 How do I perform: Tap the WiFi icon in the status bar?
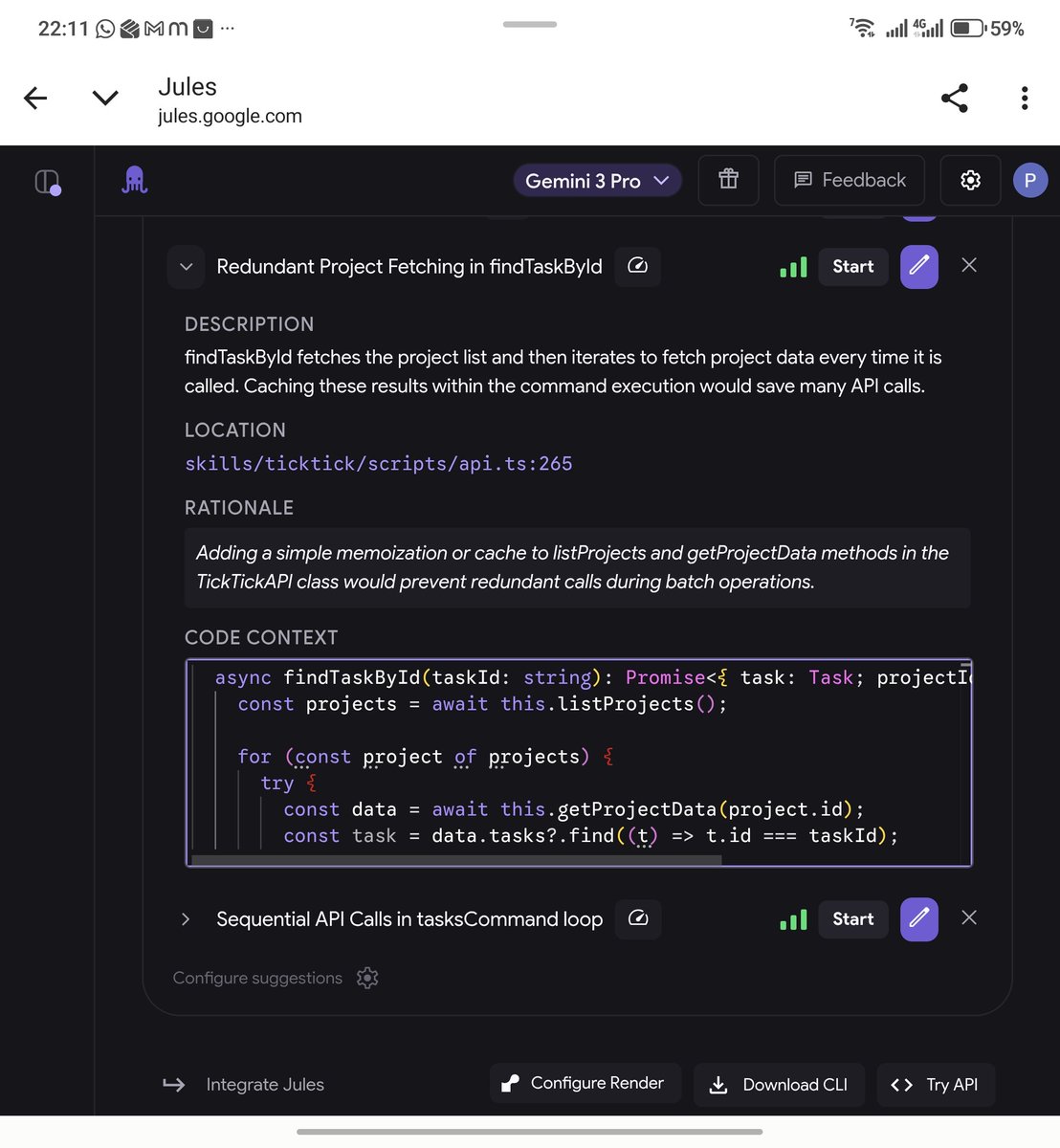[x=862, y=28]
